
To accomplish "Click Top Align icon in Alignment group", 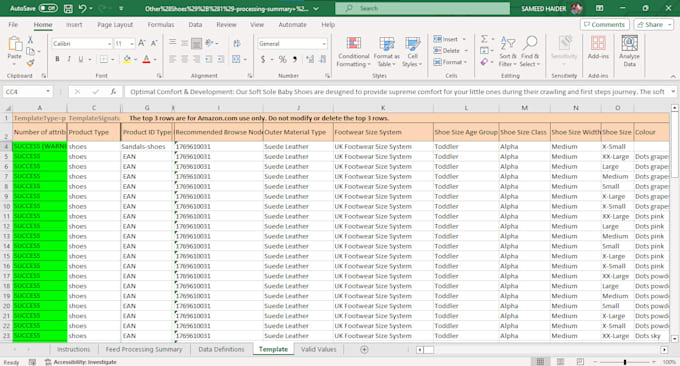I will click(172, 43).
